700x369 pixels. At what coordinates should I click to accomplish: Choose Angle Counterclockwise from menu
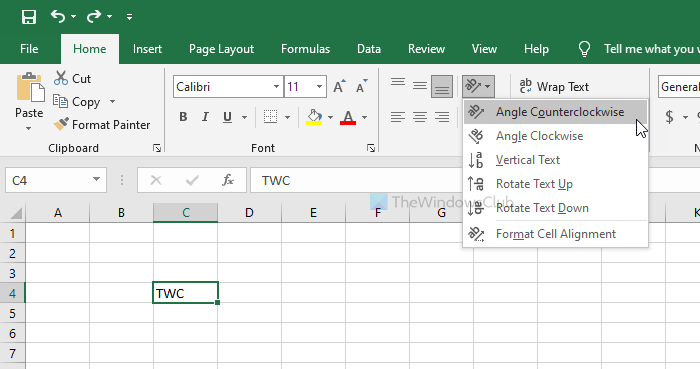[555, 112]
